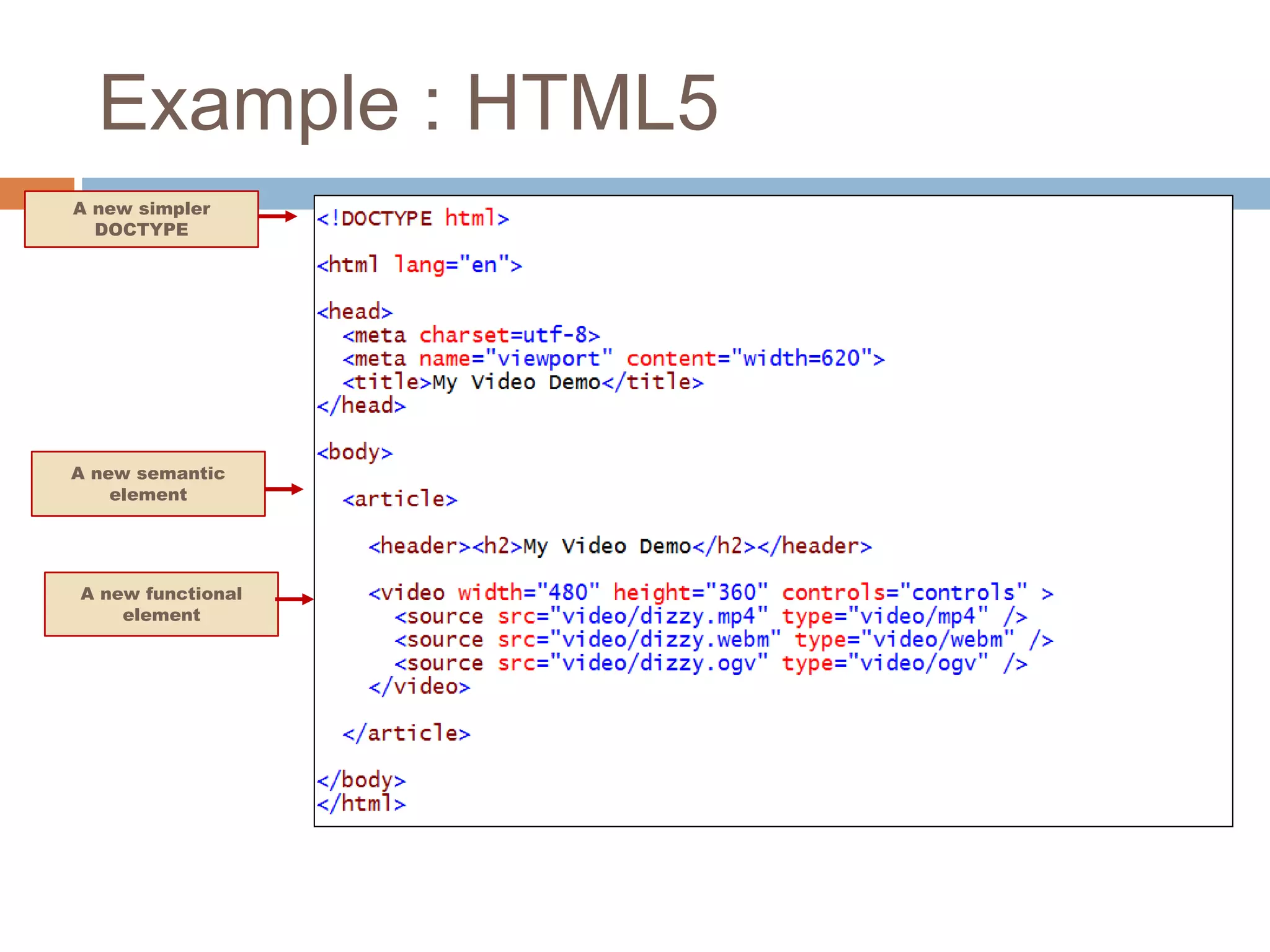Click the closing '</article>' tag
The height and width of the screenshot is (952, 1270).
(x=406, y=733)
